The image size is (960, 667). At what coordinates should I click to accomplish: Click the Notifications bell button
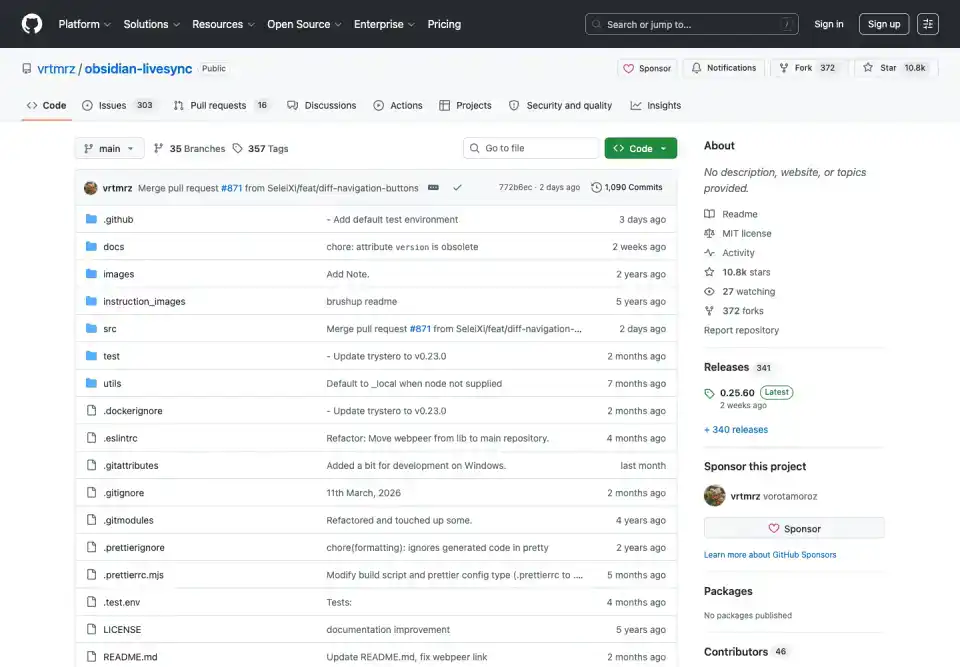point(724,68)
